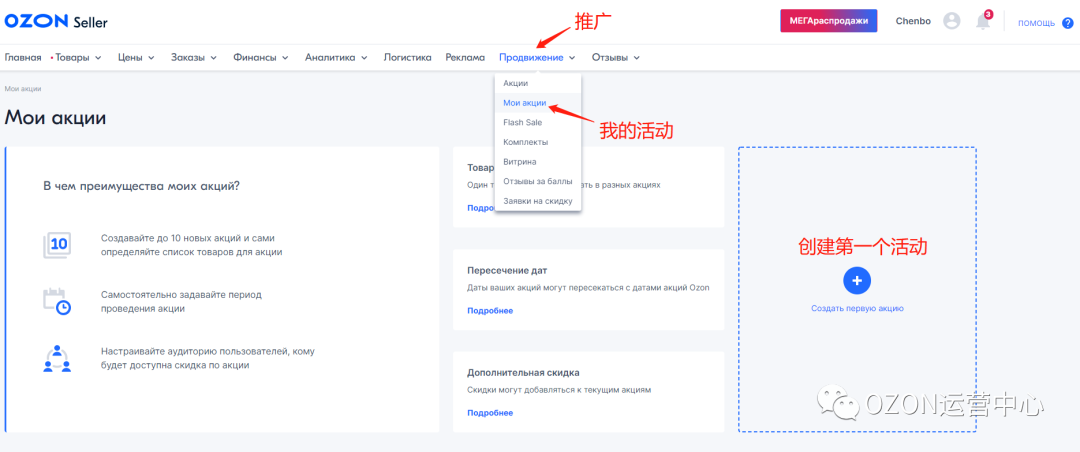Click the Мои акции page heading
The height and width of the screenshot is (452, 1080).
click(x=55, y=117)
